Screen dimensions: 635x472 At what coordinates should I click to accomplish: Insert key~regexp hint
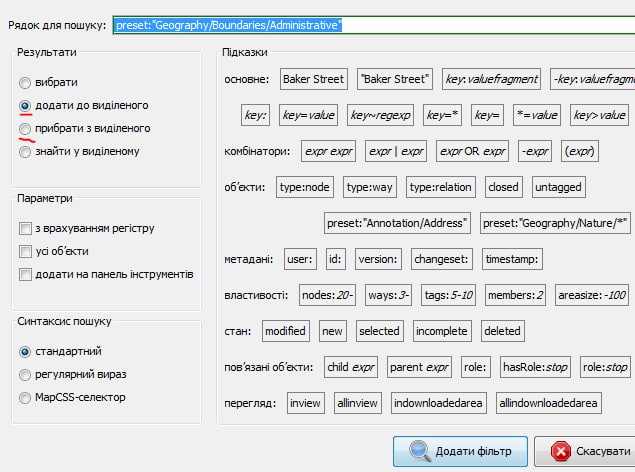pos(380,115)
